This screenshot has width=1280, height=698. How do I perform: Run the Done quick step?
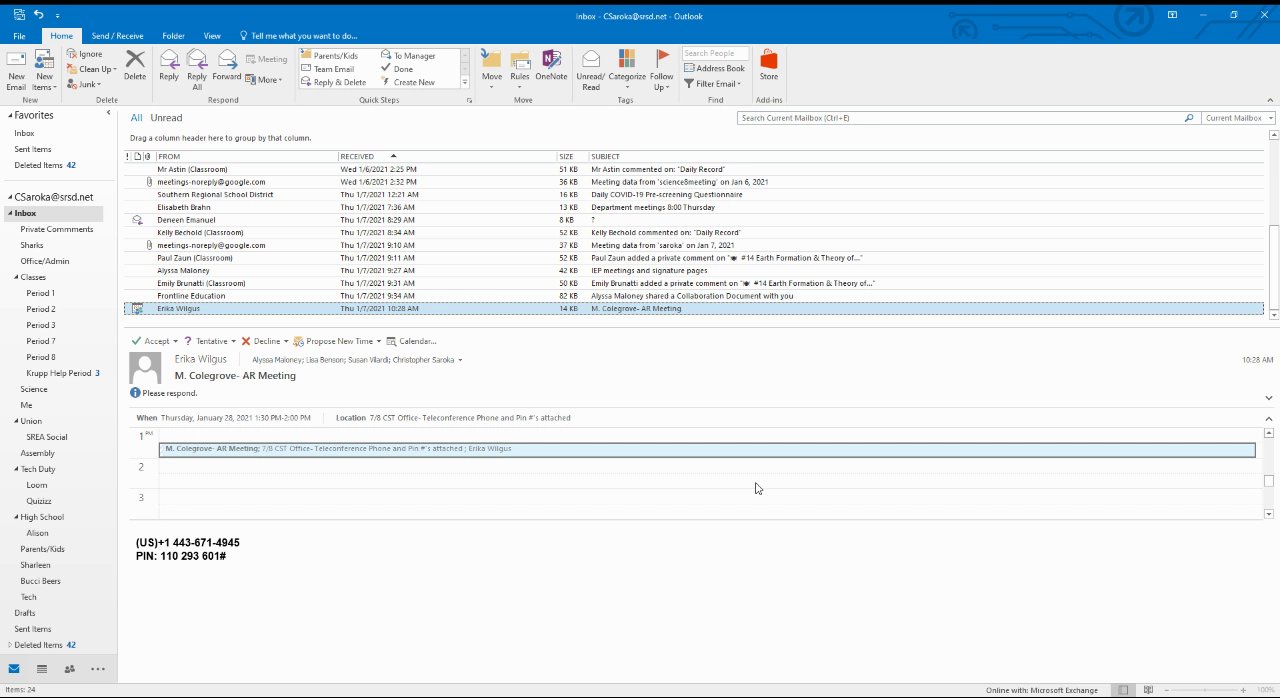(x=398, y=69)
